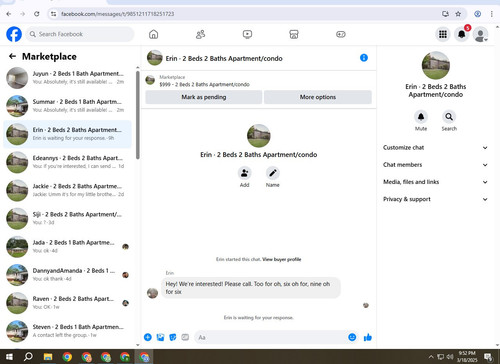Click the $999 listing title in chat header
Viewport: 500px width, 364px height.
pyautogui.click(x=204, y=85)
